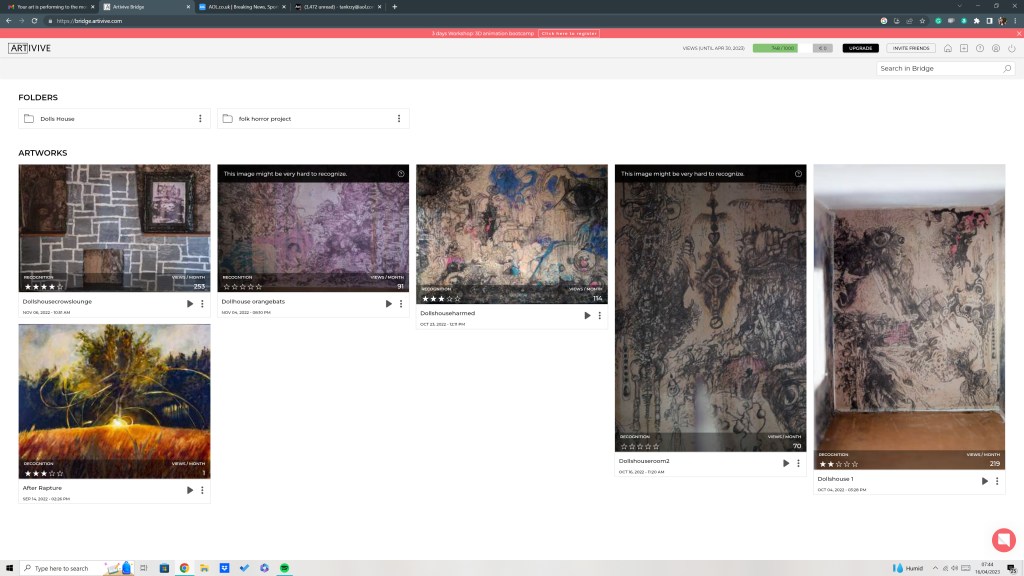This screenshot has width=1024, height=576.
Task: Play the After Rapture artwork preview
Action: [x=190, y=490]
